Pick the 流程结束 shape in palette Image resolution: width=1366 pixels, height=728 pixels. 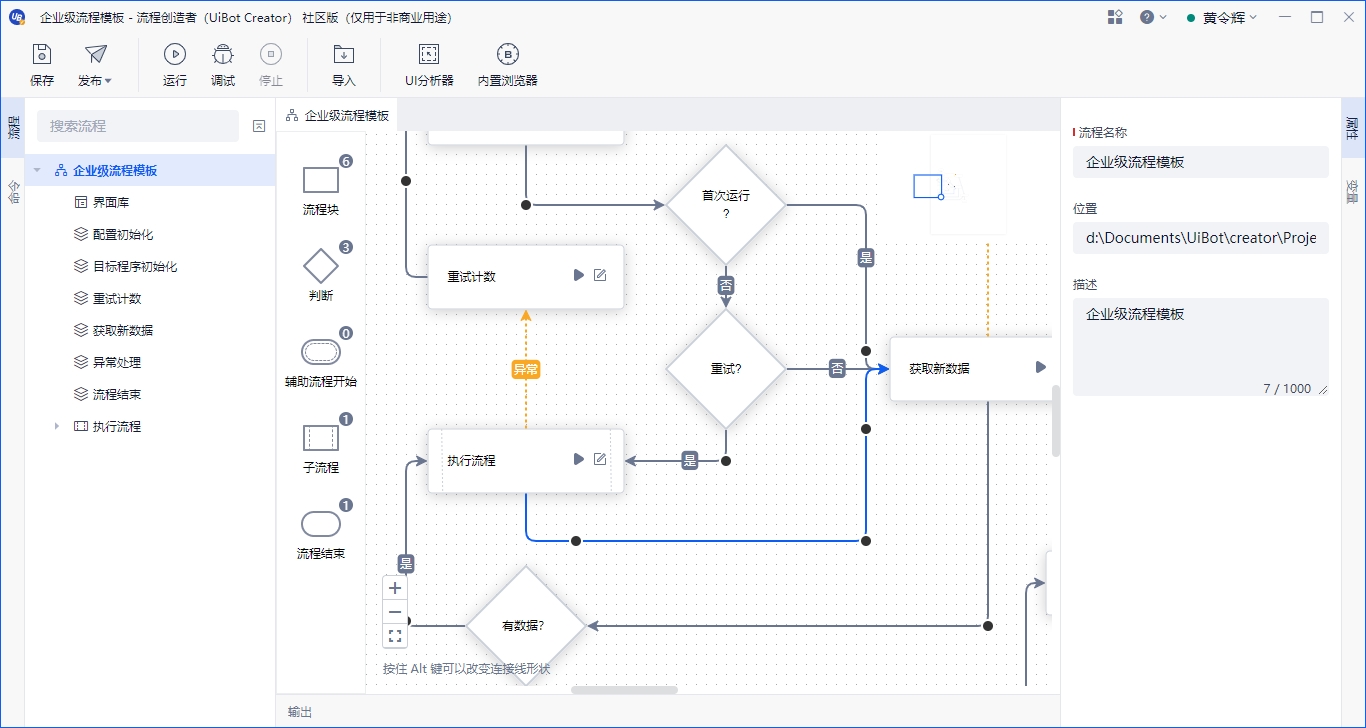coord(321,524)
